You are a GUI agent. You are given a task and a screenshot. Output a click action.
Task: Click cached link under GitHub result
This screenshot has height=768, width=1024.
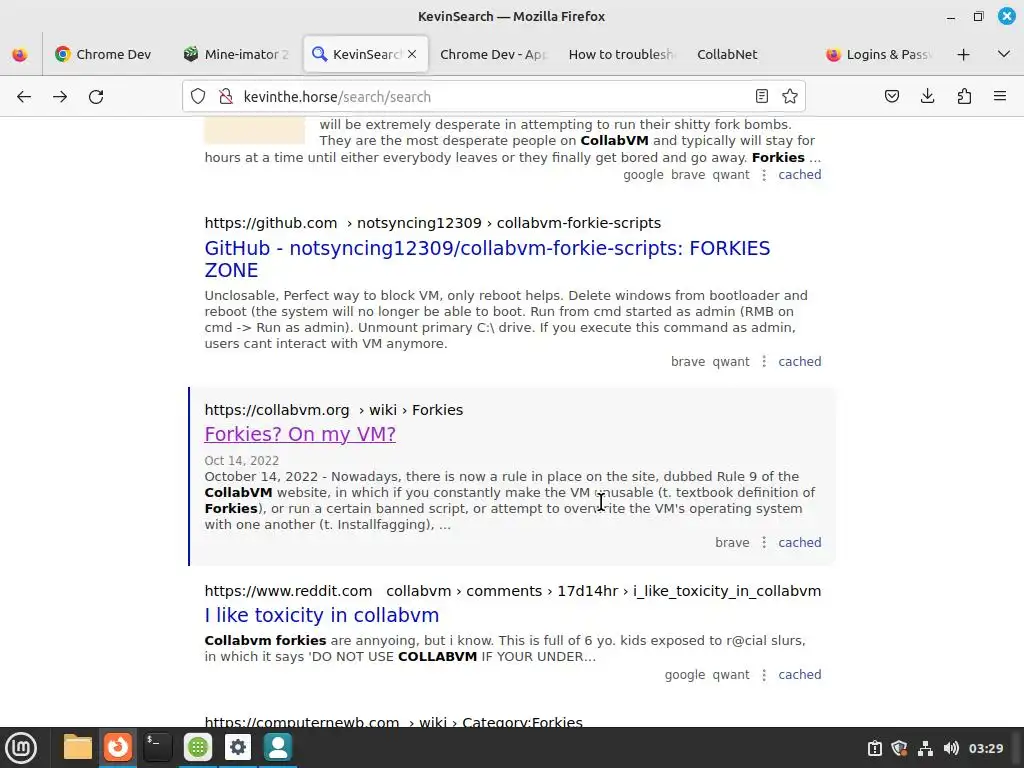(799, 361)
